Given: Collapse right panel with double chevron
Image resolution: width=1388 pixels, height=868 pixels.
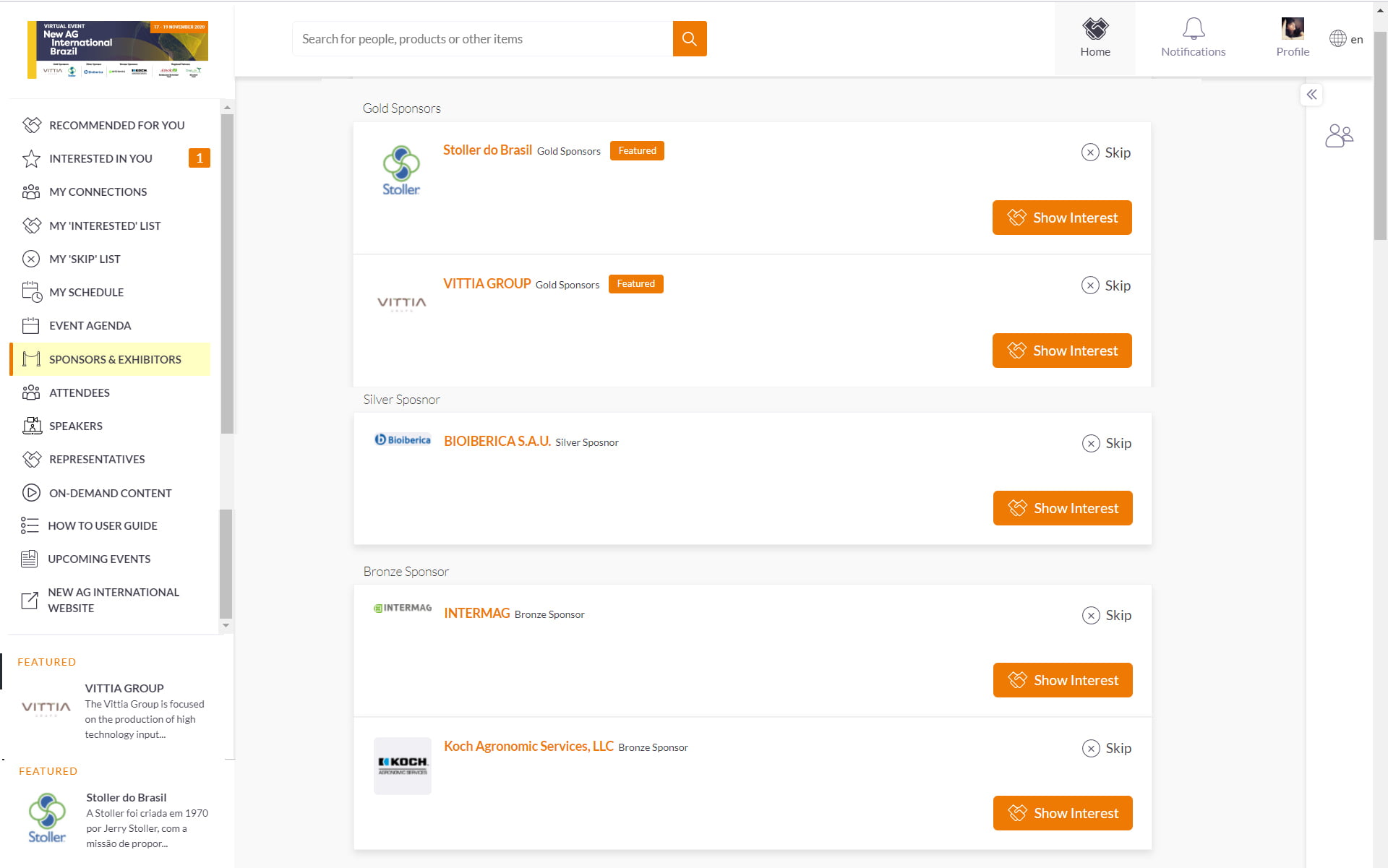Looking at the screenshot, I should tap(1311, 95).
